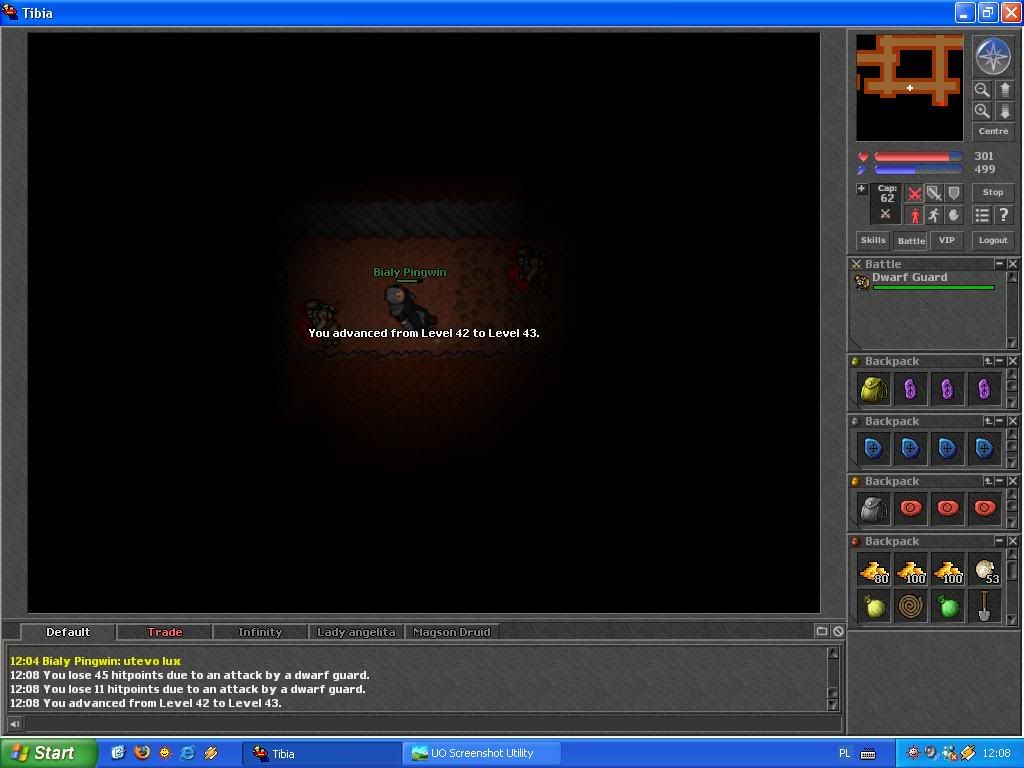Image resolution: width=1024 pixels, height=768 pixels.
Task: Open new channel icon beside chat tabs
Action: (x=822, y=631)
